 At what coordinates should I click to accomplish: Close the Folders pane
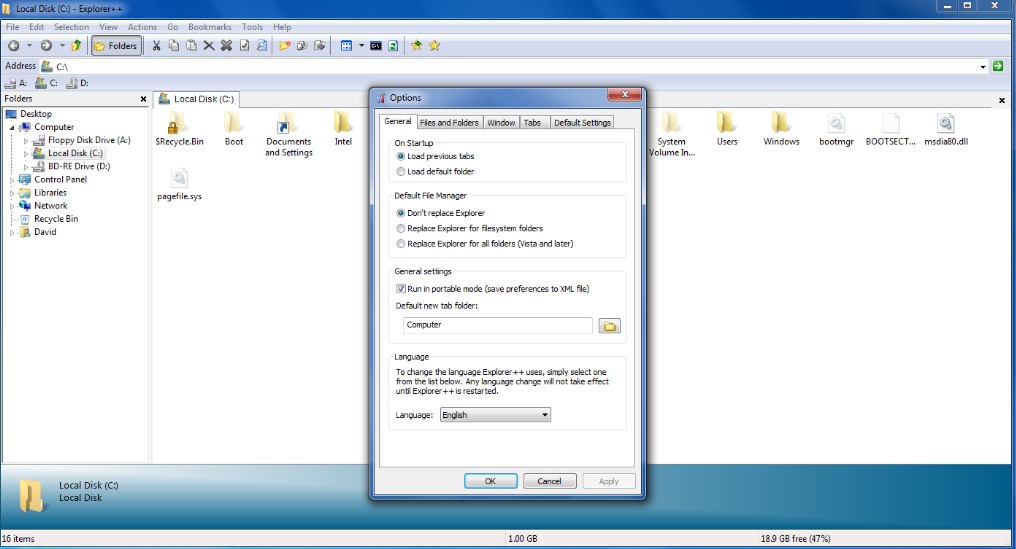(x=143, y=99)
